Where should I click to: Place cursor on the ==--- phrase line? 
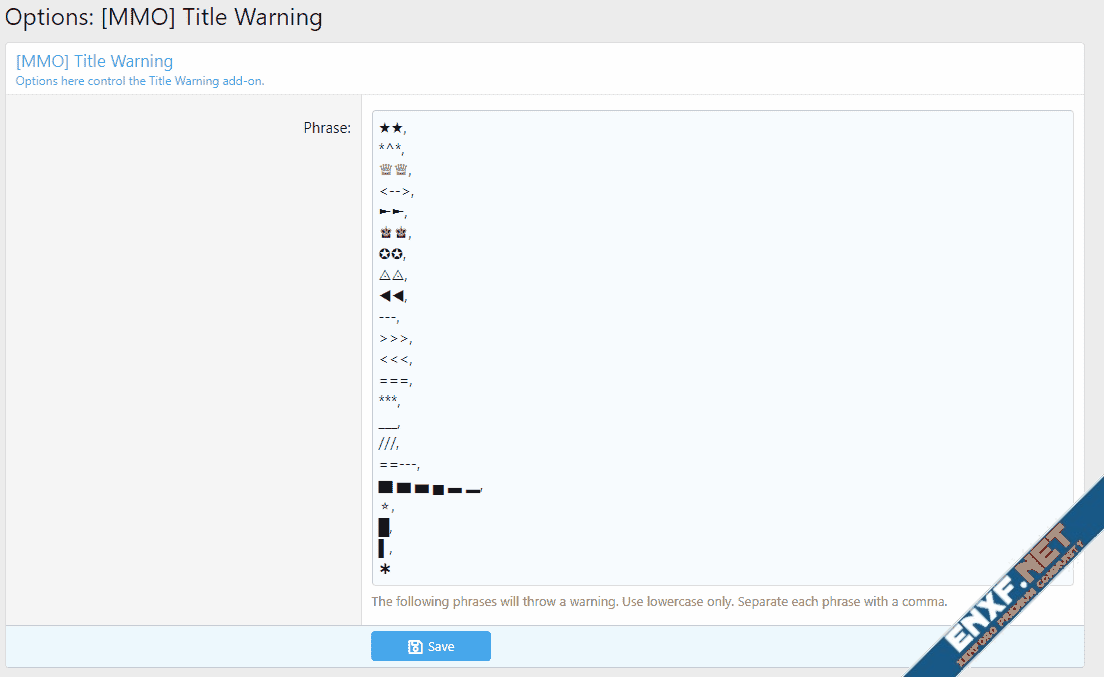[x=398, y=464]
